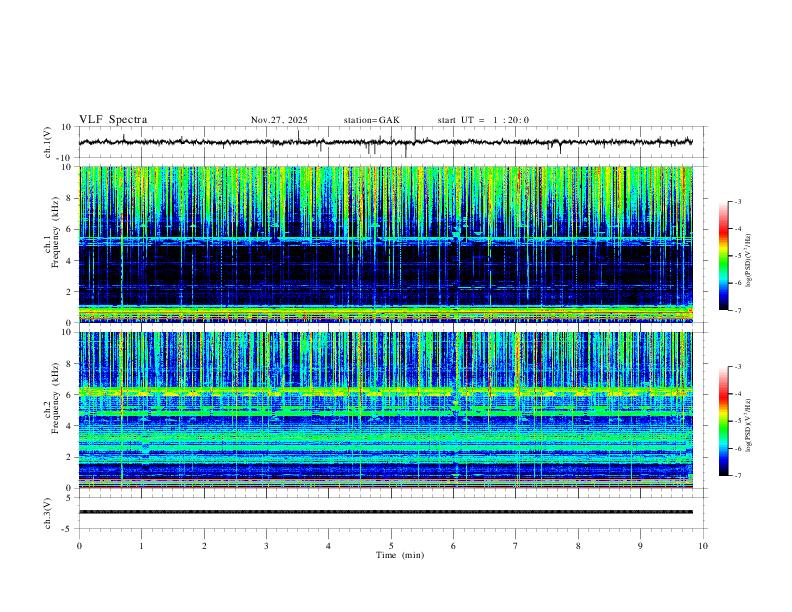792x612 pixels.
Task: Click the "10" tick on the Time axis
Action: [703, 546]
